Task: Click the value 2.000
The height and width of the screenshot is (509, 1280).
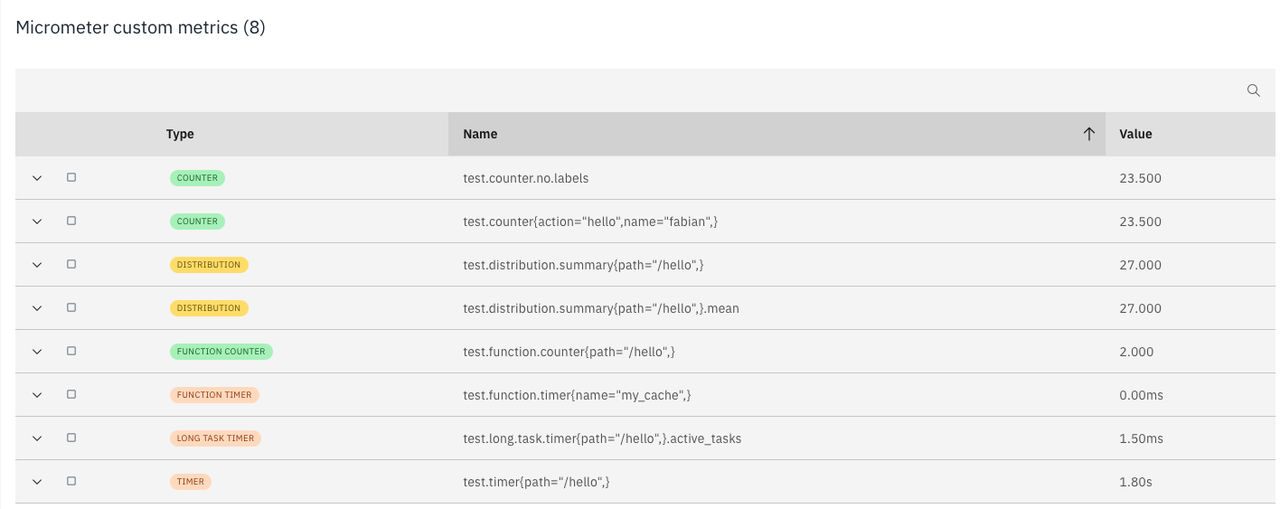Action: [1136, 351]
